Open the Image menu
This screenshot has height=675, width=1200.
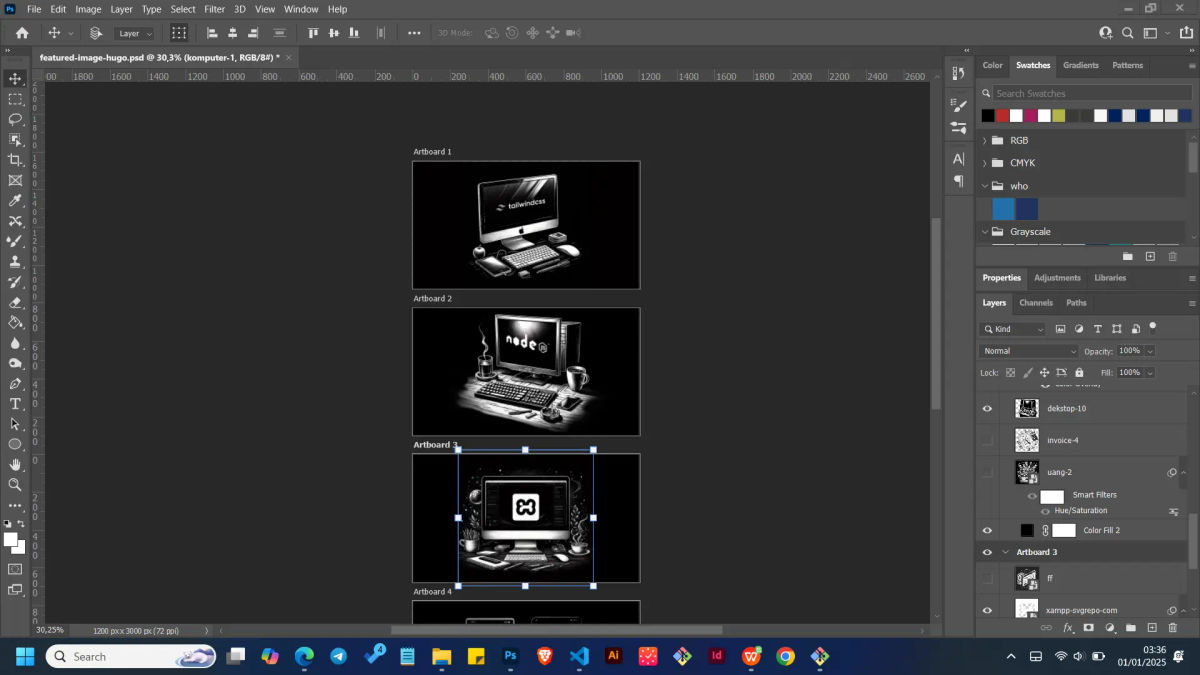tap(88, 9)
